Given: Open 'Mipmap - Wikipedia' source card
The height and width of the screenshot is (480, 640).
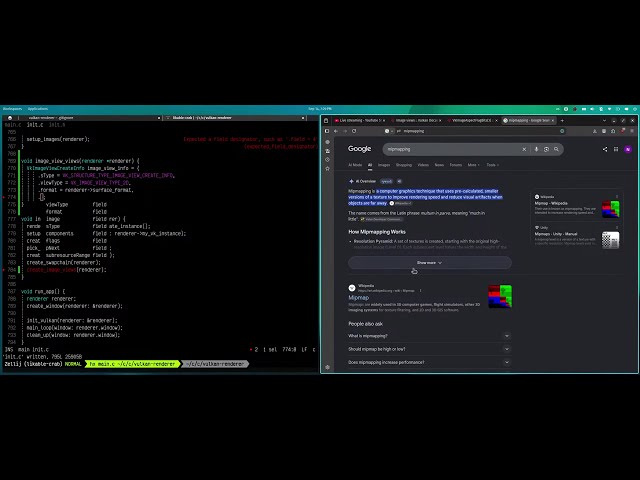Looking at the screenshot, I should pos(576,207).
